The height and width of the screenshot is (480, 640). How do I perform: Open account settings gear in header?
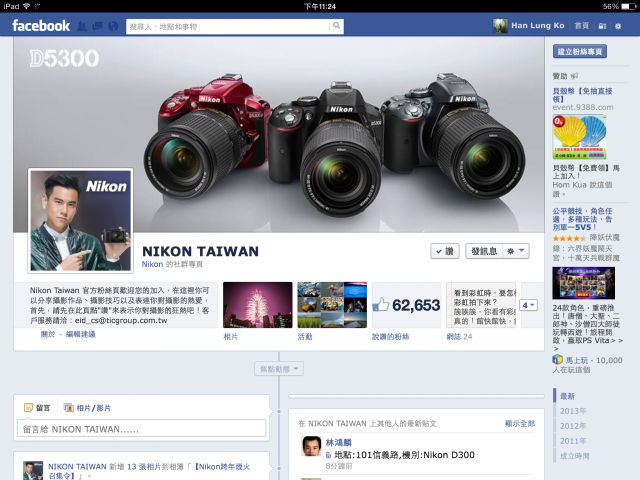618,26
